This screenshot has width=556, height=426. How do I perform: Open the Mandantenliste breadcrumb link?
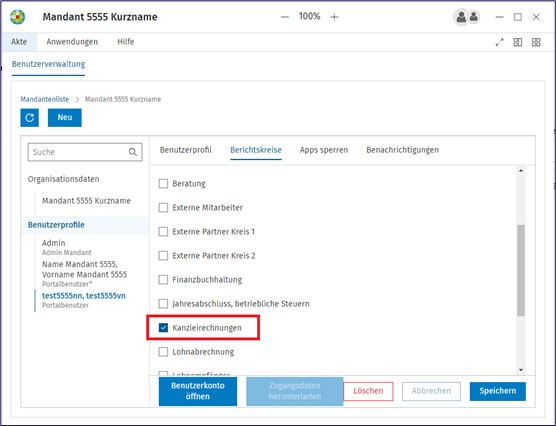45,99
